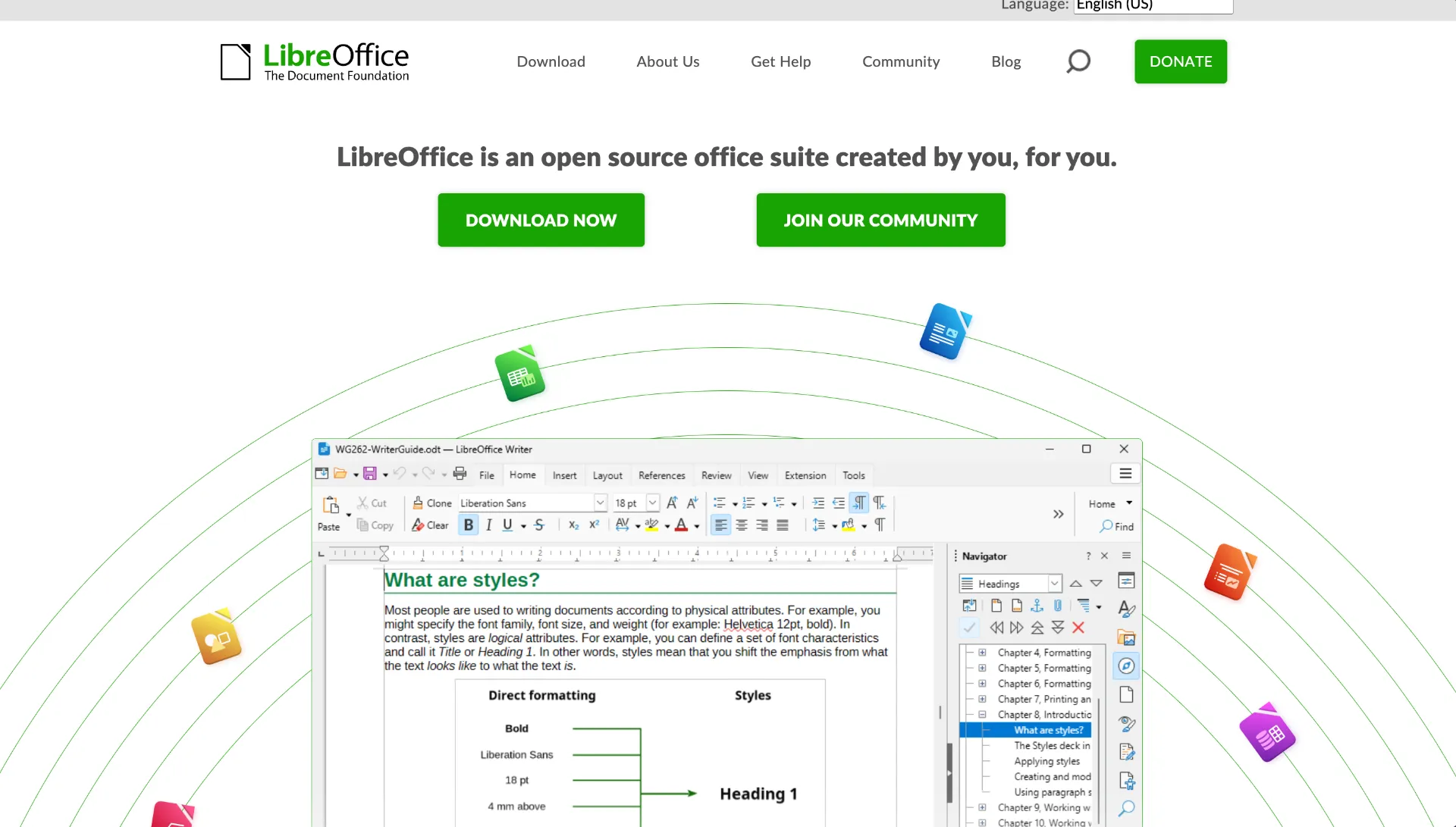Viewport: 1456px width, 827px height.
Task: Switch to the Insert tab in Writer
Action: [564, 475]
